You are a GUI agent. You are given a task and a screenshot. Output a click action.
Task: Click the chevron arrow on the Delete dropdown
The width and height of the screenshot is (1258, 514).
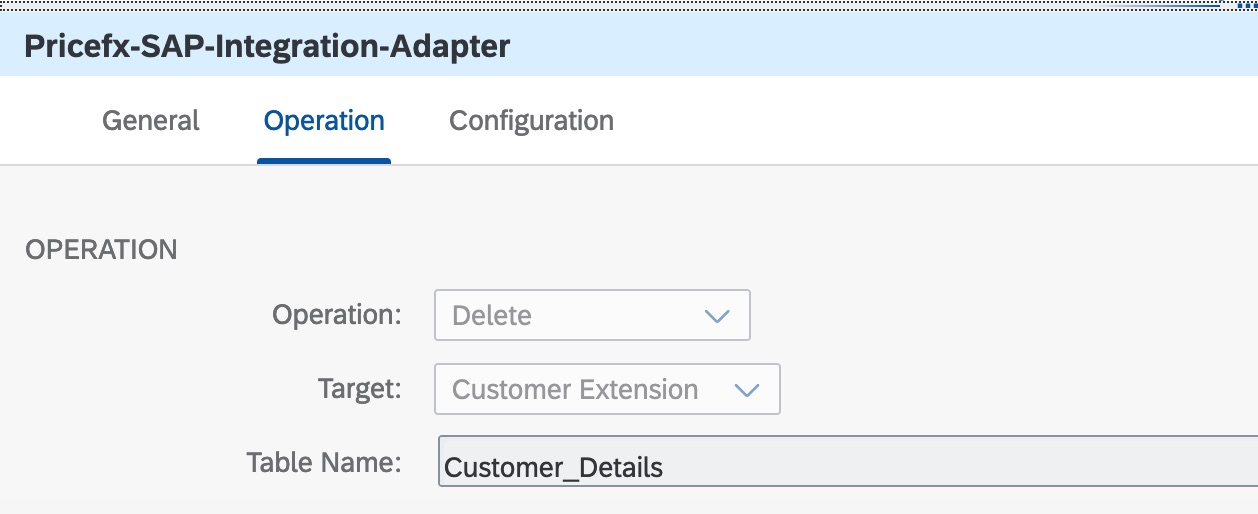(717, 316)
